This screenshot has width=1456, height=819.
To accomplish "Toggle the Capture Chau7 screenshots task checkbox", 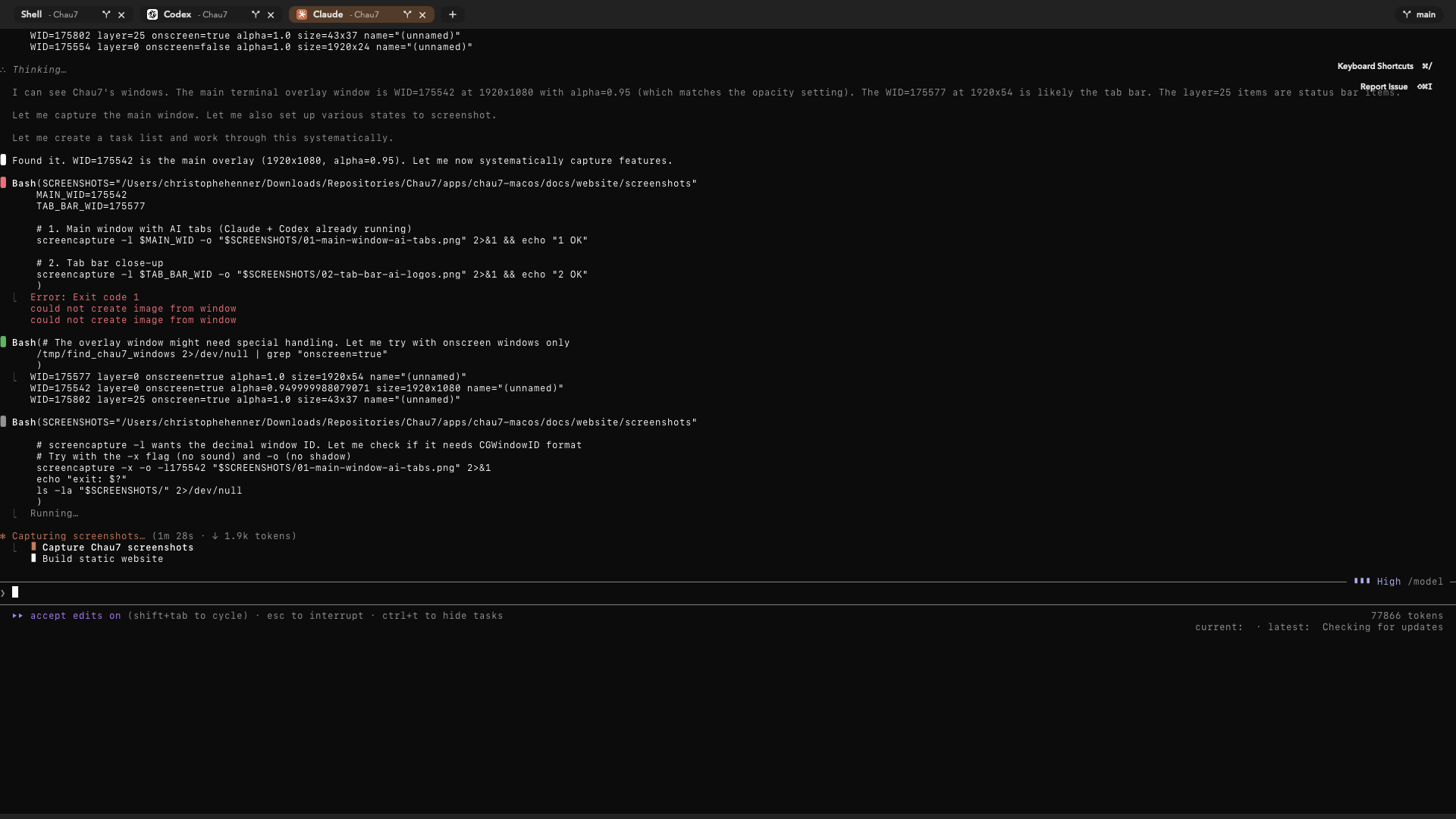I will (x=33, y=548).
